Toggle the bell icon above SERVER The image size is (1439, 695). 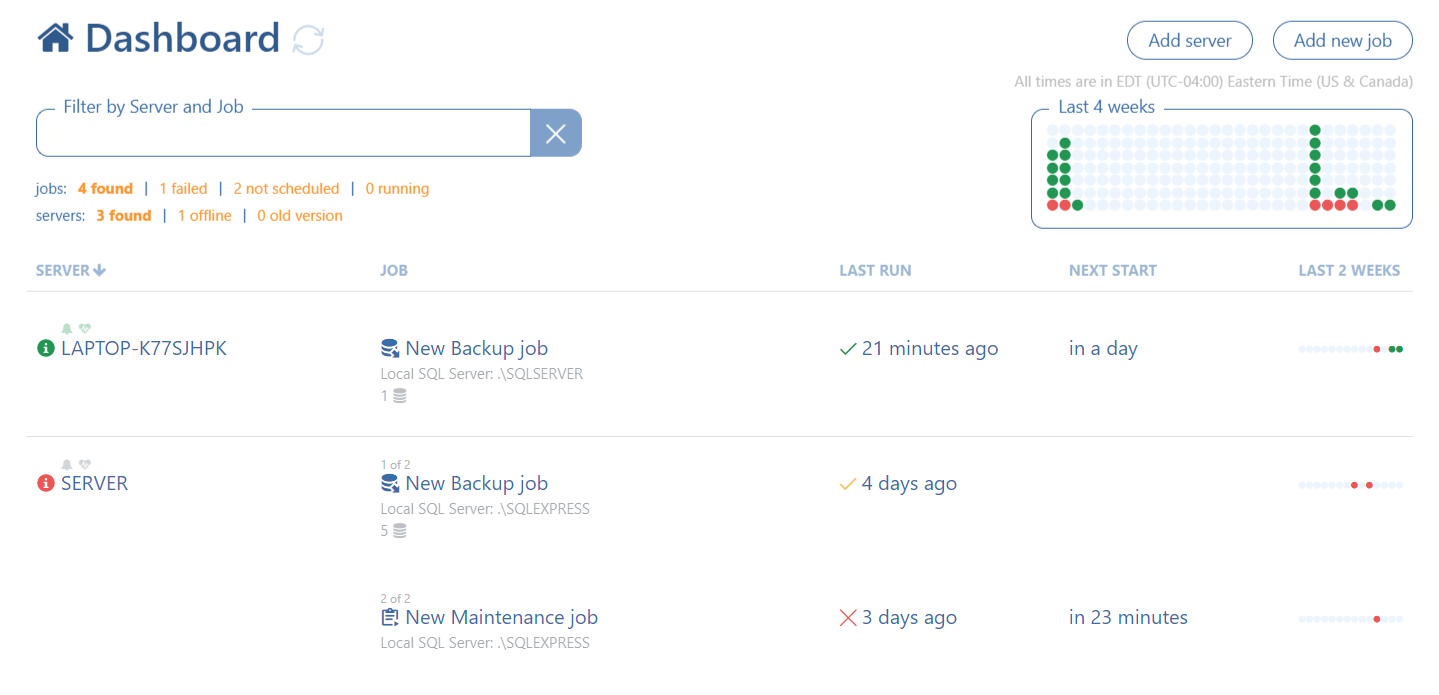65,464
